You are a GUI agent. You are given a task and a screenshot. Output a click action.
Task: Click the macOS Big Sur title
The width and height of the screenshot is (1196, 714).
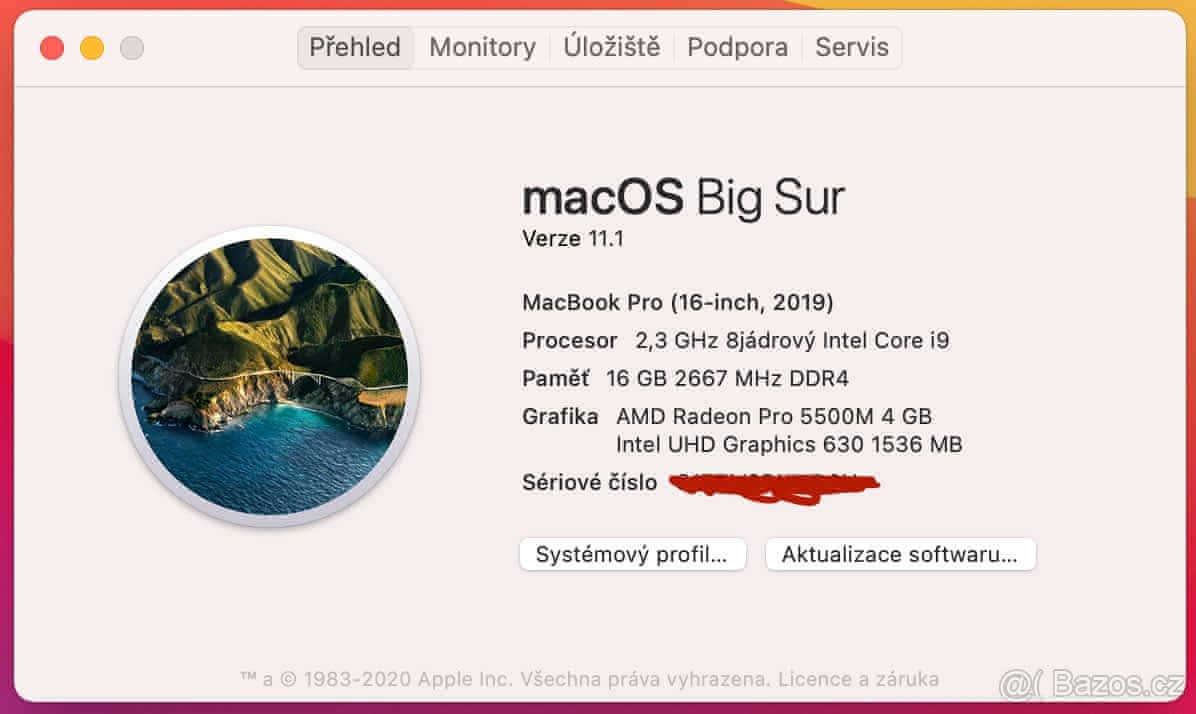tap(683, 197)
